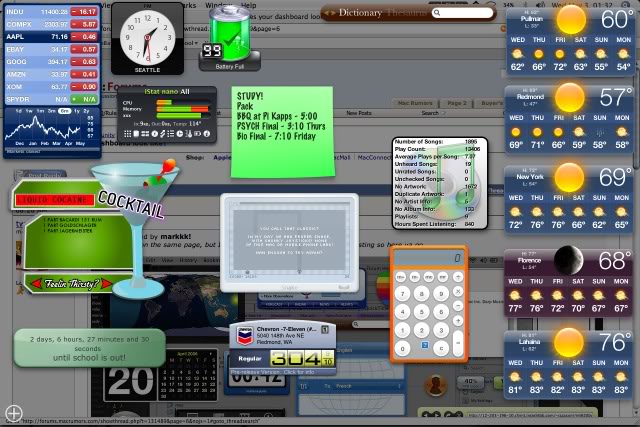The width and height of the screenshot is (640, 427).
Task: Toggle AAPL change value display
Action: pos(84,37)
